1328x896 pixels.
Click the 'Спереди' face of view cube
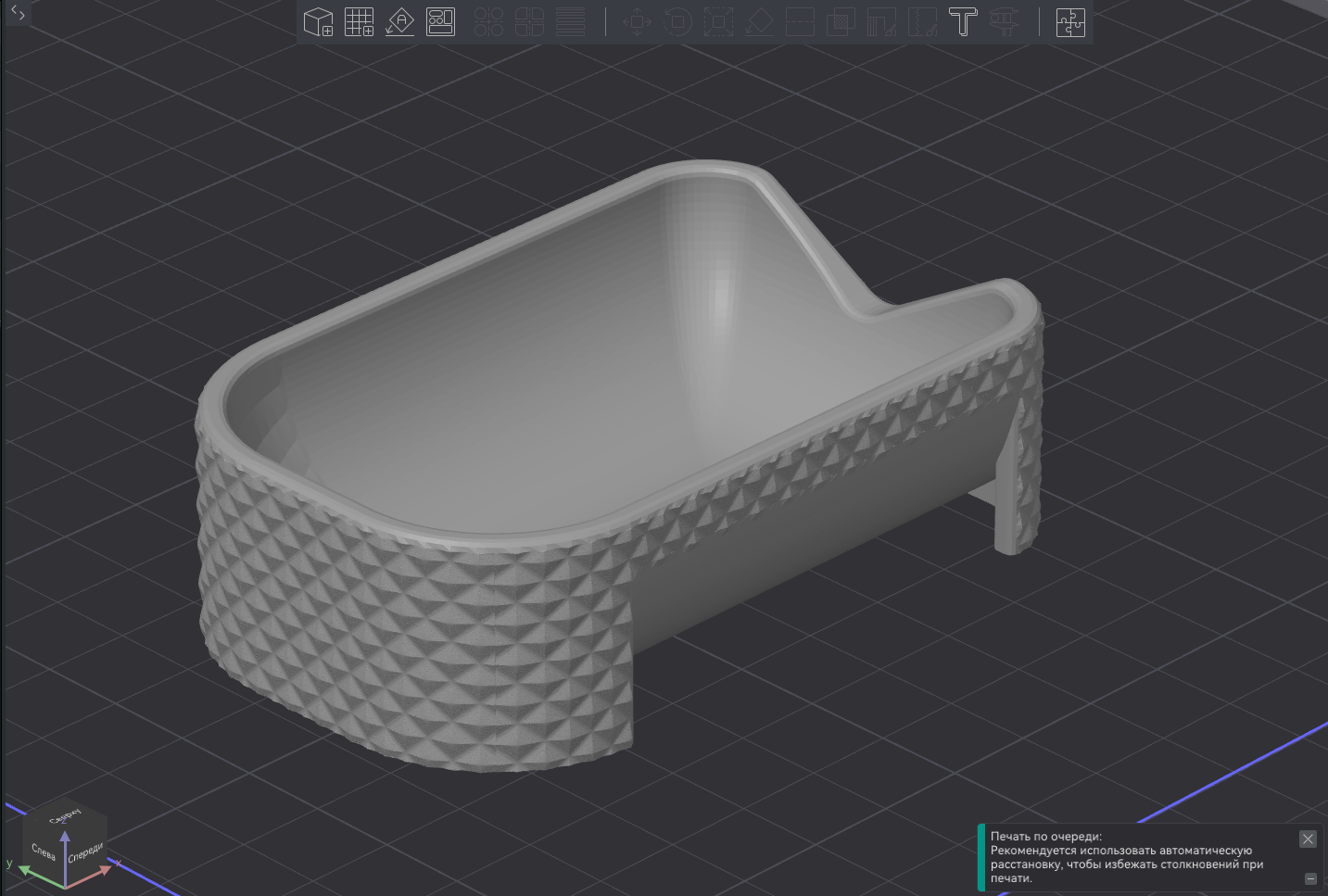coord(85,852)
